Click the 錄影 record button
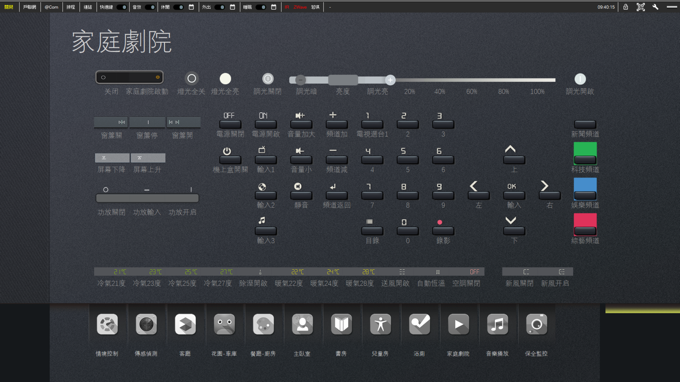 coord(443,231)
